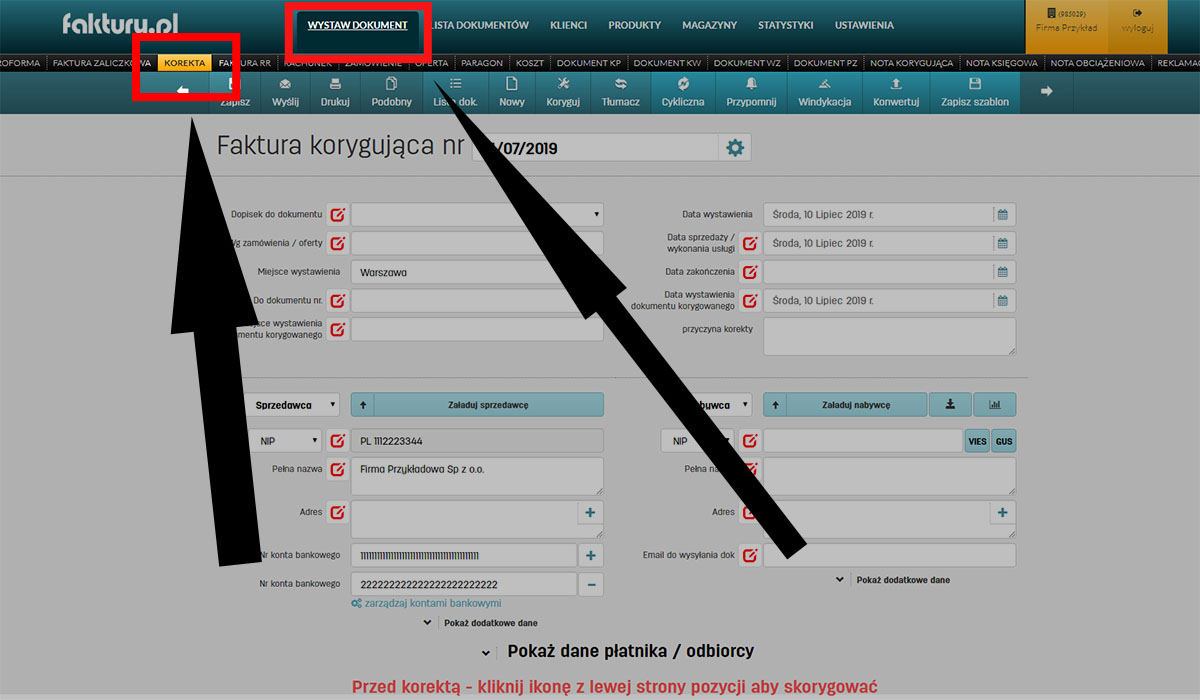Toggle edit for Email do wysylania dok
Screen dimensions: 1200x700
(x=750, y=555)
